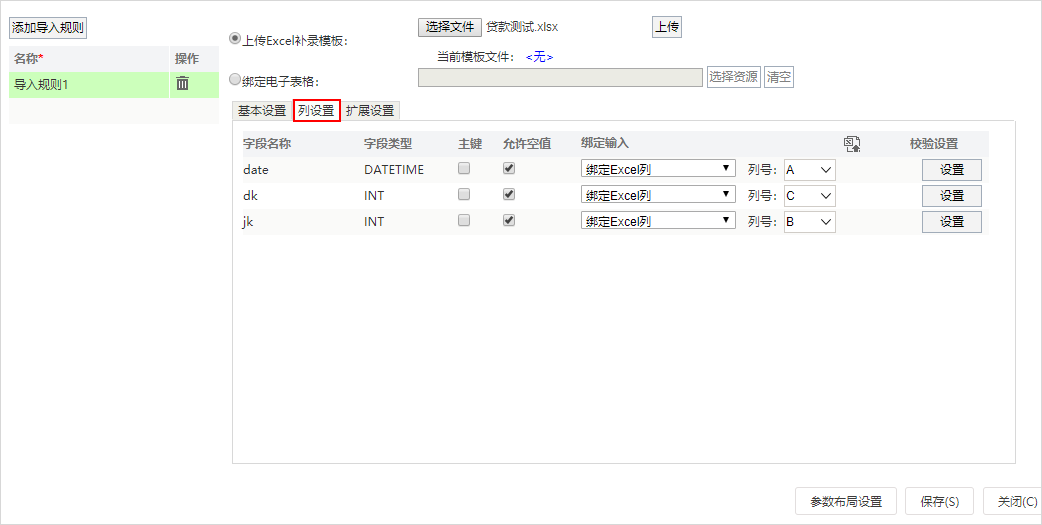Image resolution: width=1042 pixels, height=525 pixels.
Task: Click the 上传 button
Action: click(x=667, y=27)
